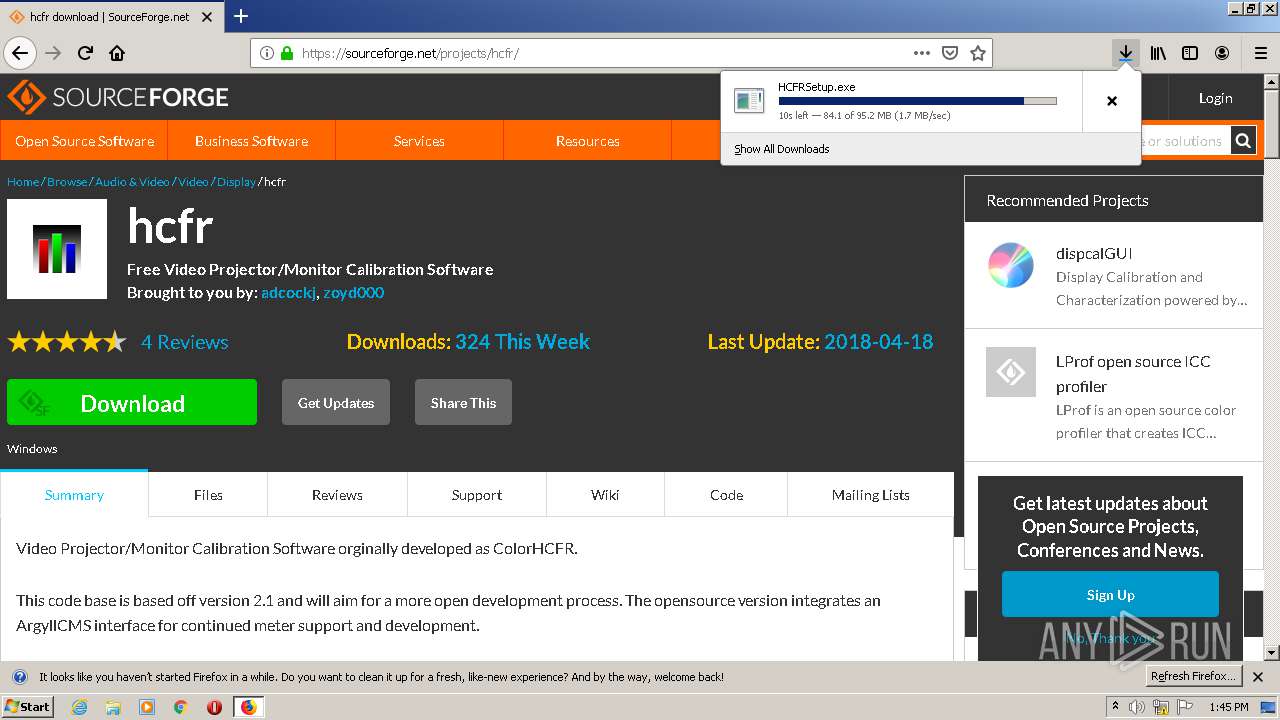Cancel the HCFRSetup.exe download
Screen dimensions: 1280x720
pyautogui.click(x=1111, y=101)
